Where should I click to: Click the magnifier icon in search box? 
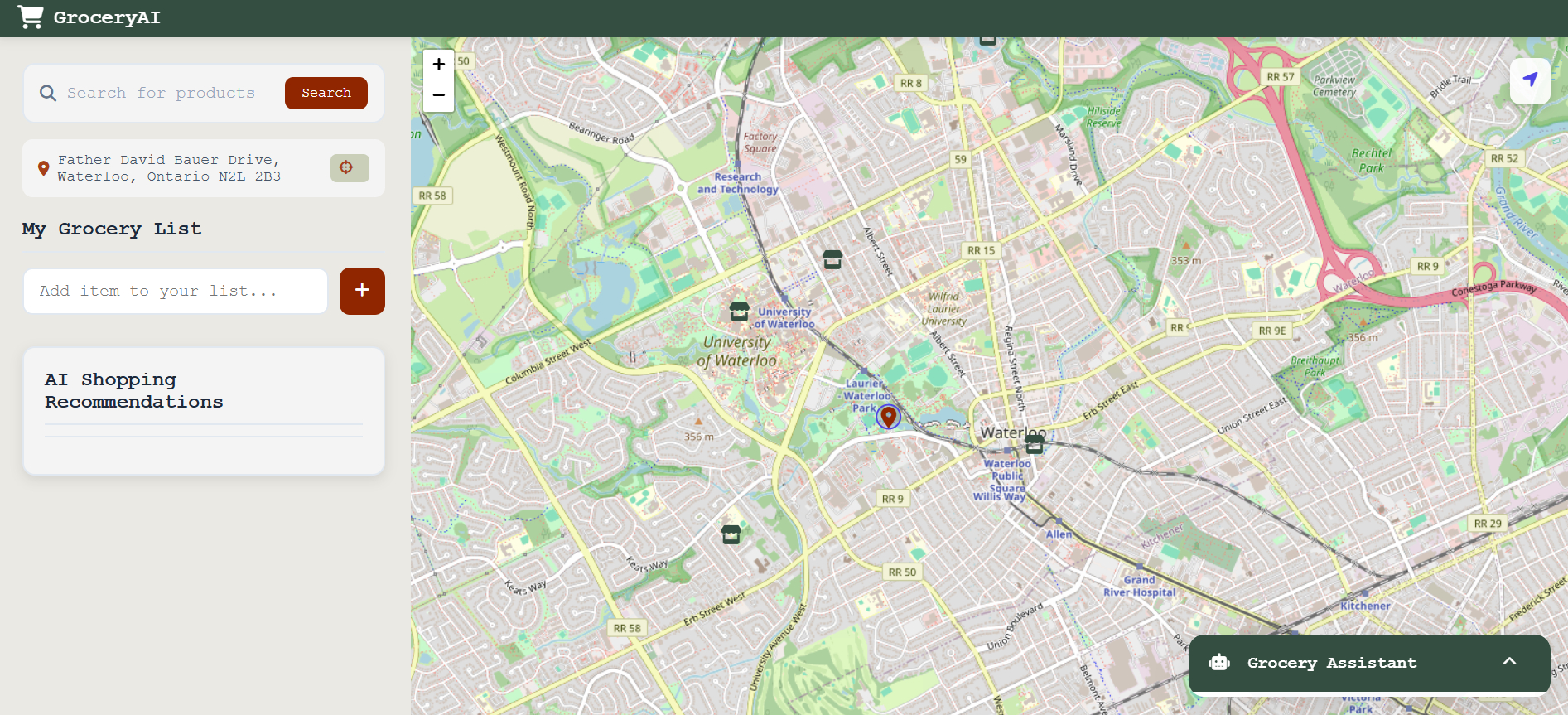point(48,94)
